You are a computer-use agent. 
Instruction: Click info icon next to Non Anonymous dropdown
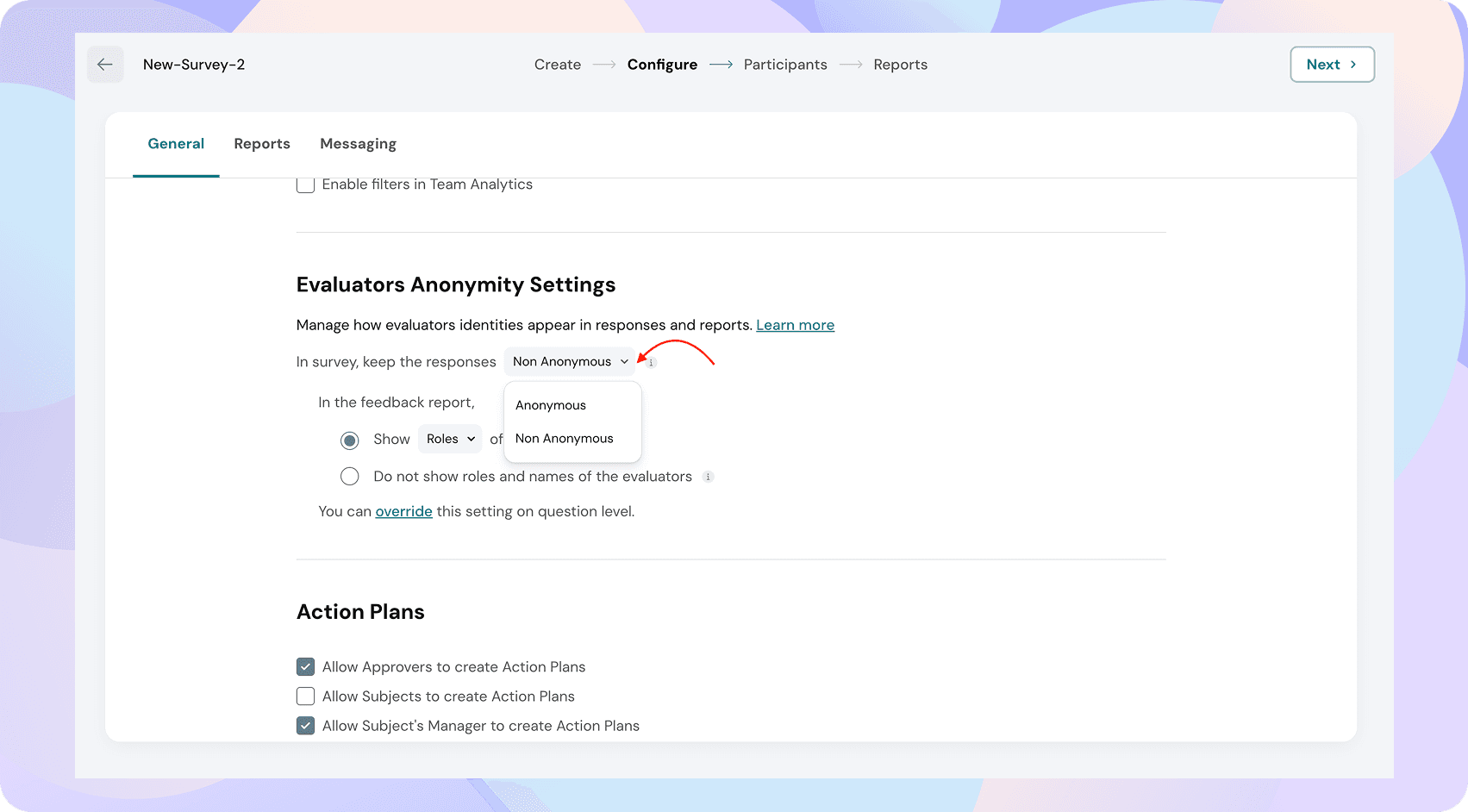click(652, 363)
